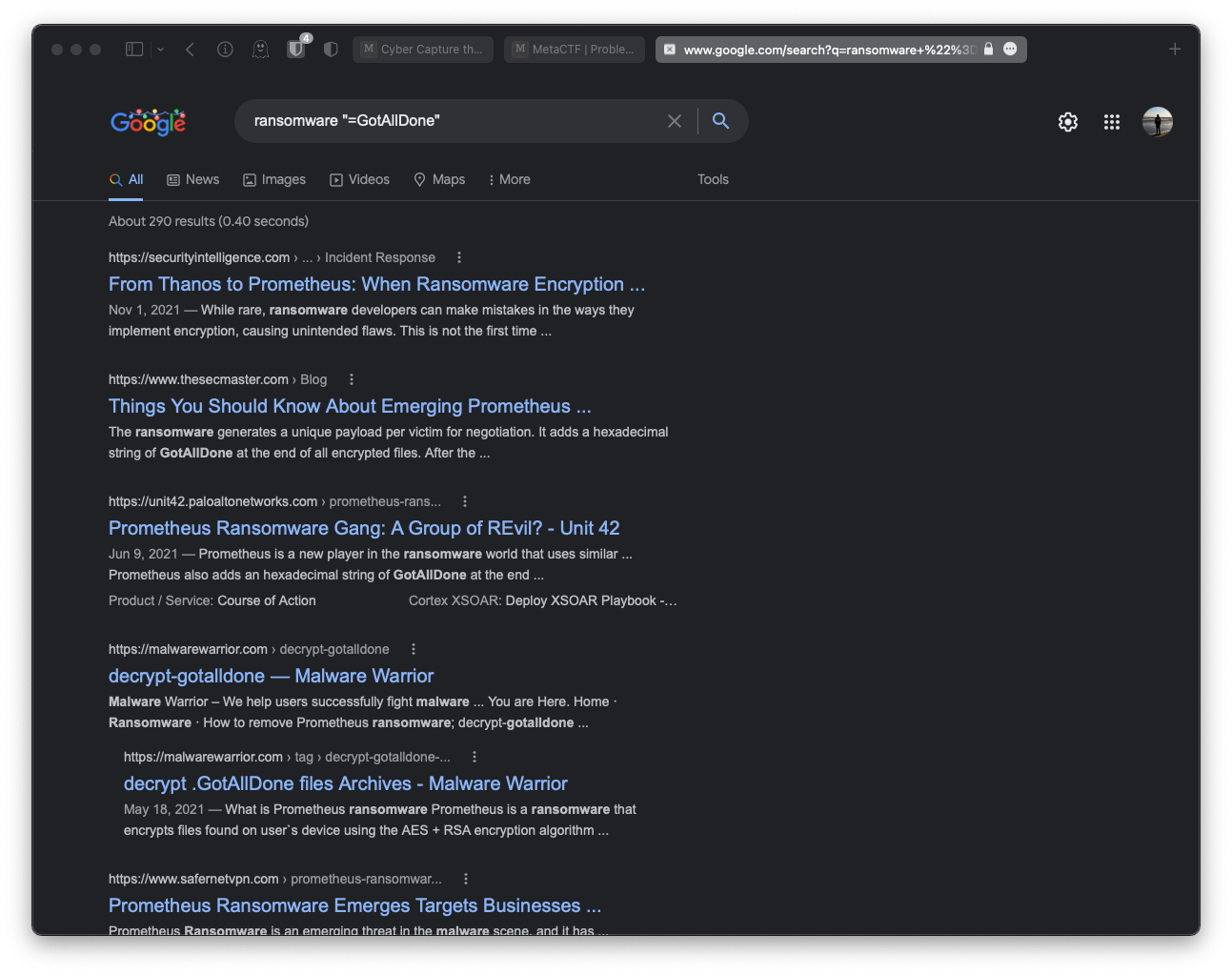Switch to the Cyber Capture tab

click(423, 50)
